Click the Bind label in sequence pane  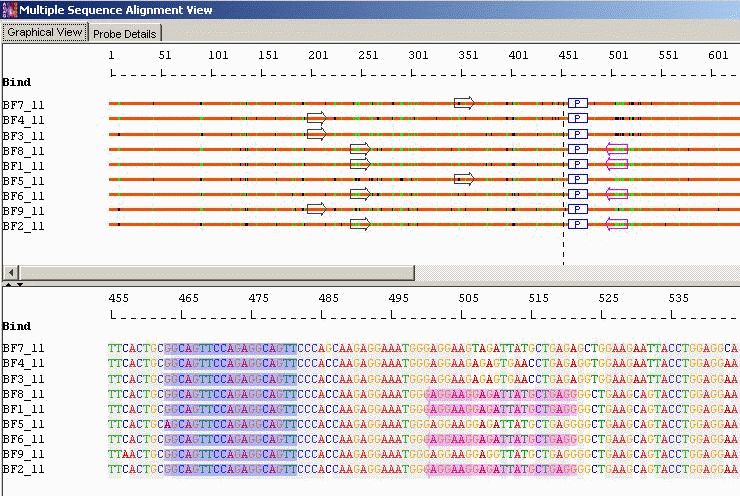click(x=17, y=326)
